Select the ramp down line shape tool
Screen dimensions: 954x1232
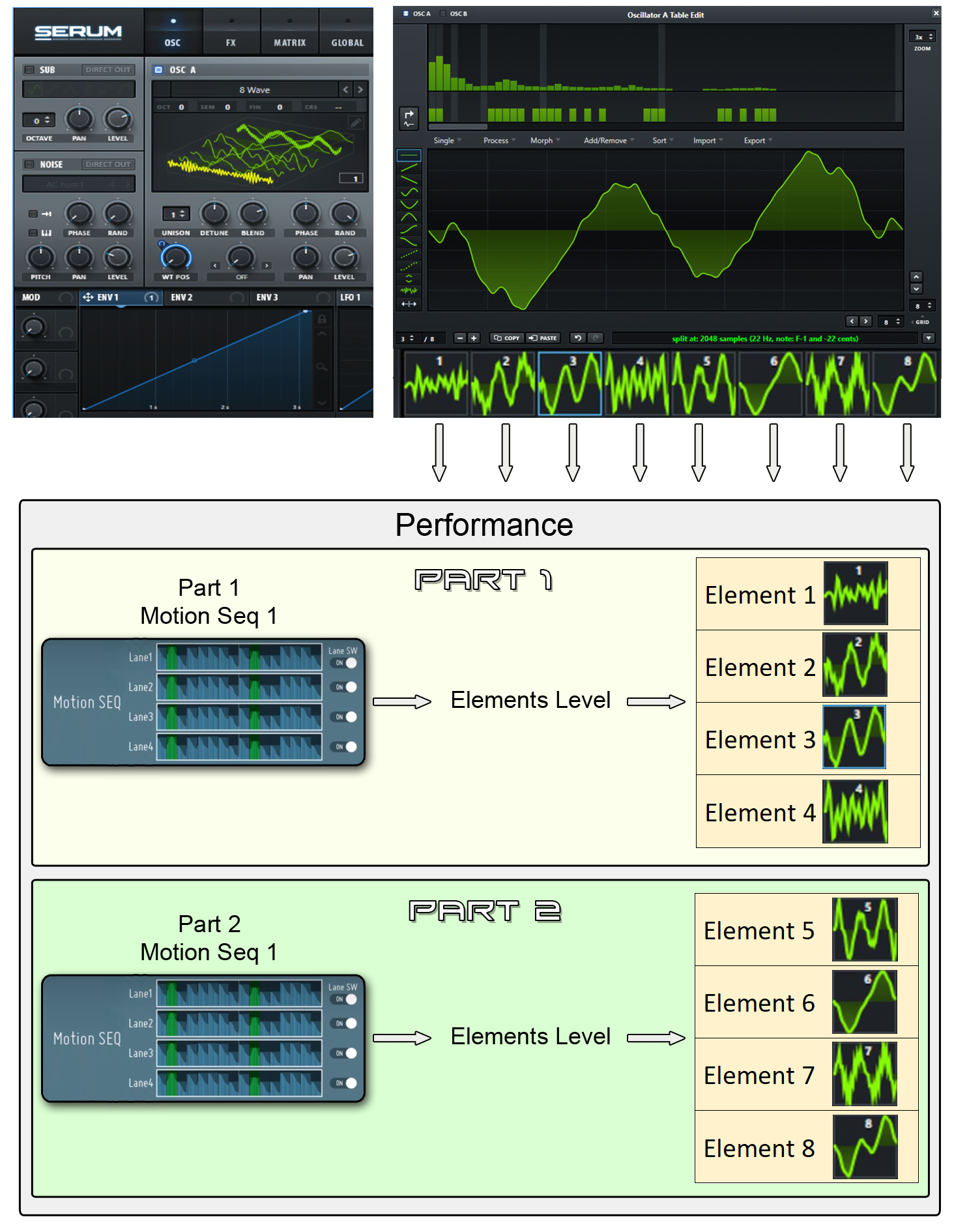pyautogui.click(x=409, y=180)
